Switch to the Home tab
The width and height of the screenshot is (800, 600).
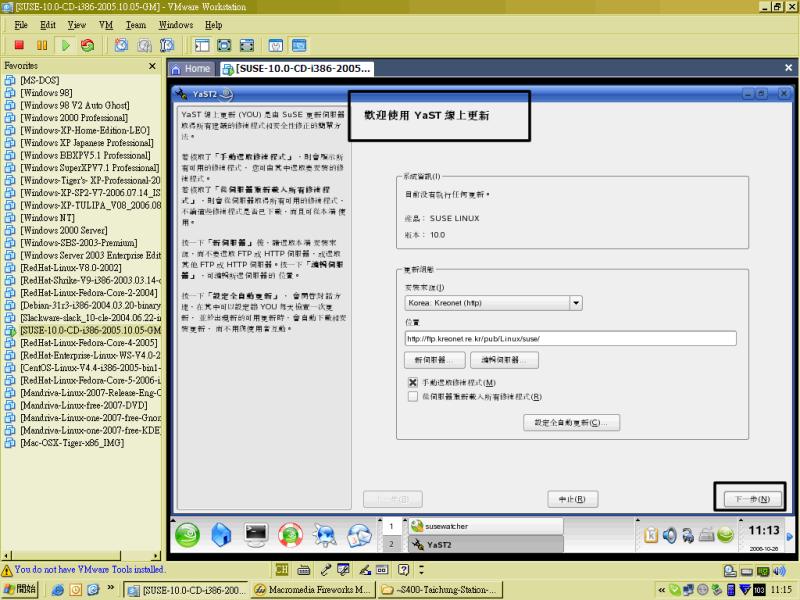[x=191, y=69]
